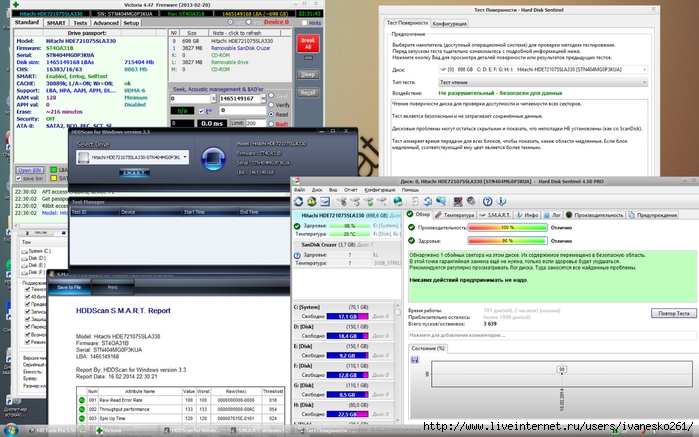
Task: Click the blue question mark help icon
Action: tap(488, 202)
